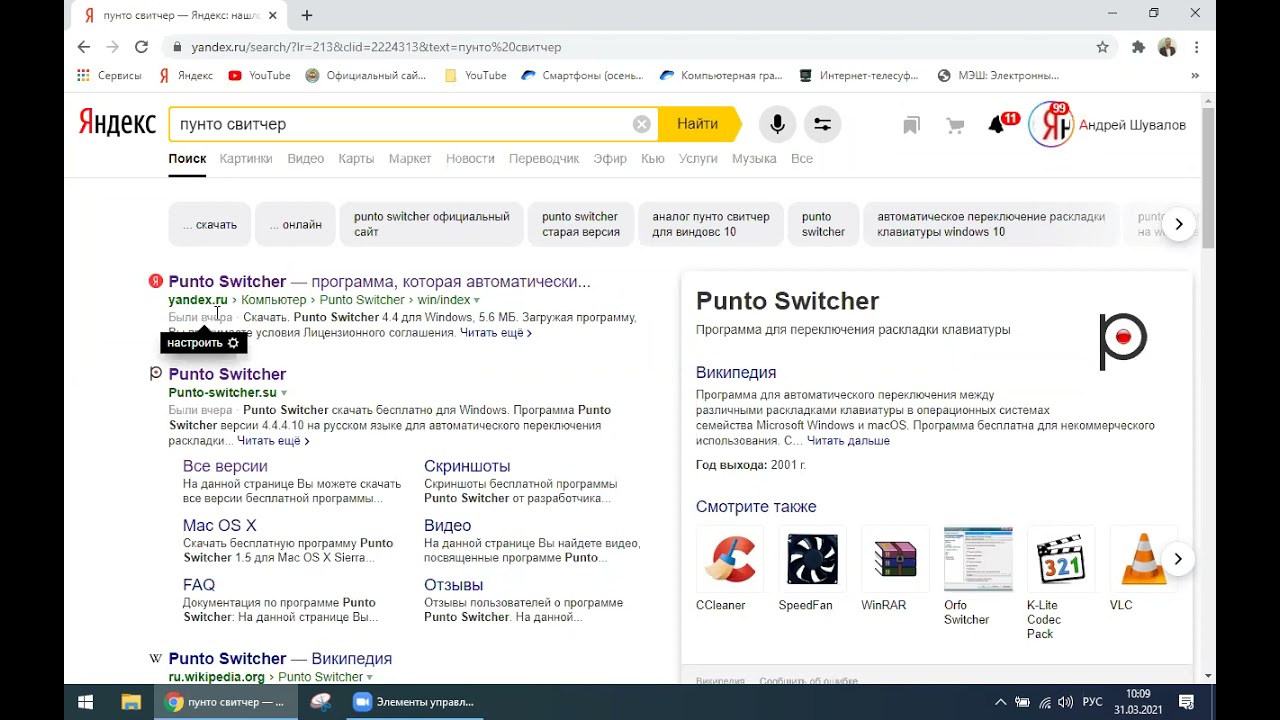The height and width of the screenshot is (720, 1280).
Task: Click the browser back arrow
Action: point(84,47)
